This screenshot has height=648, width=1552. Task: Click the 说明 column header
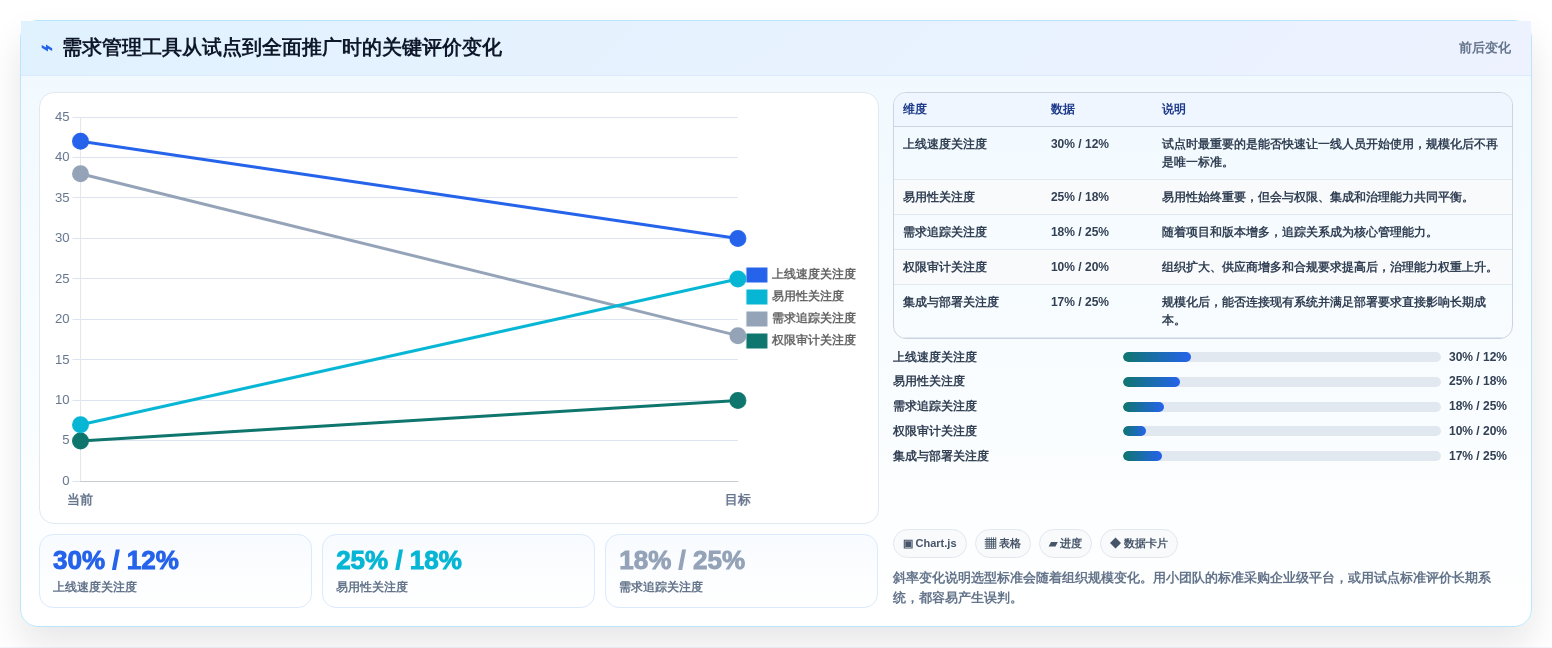tap(1174, 110)
